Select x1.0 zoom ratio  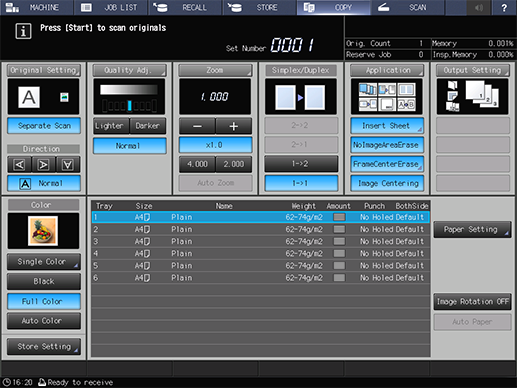point(215,145)
